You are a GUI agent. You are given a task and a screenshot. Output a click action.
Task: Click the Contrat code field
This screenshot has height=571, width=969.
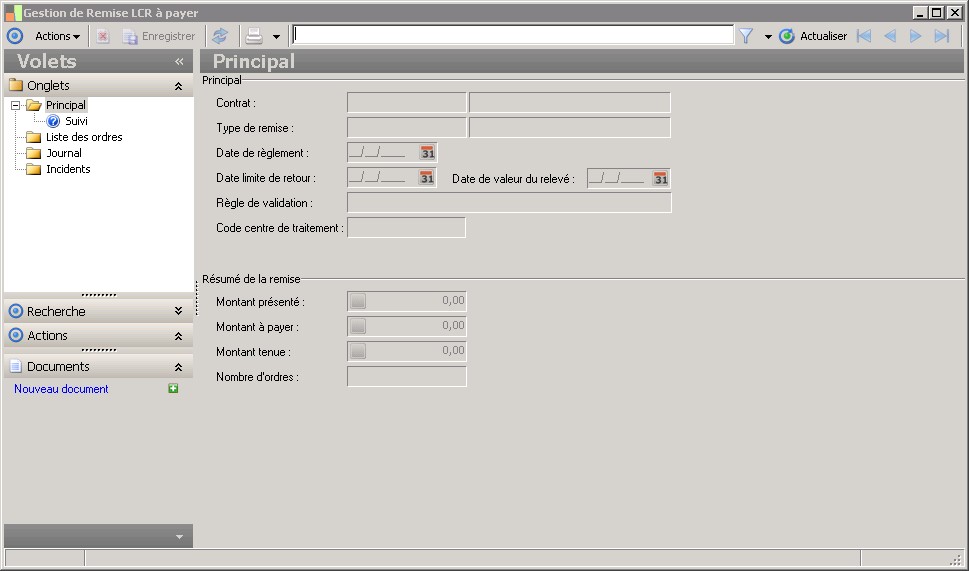click(x=407, y=103)
